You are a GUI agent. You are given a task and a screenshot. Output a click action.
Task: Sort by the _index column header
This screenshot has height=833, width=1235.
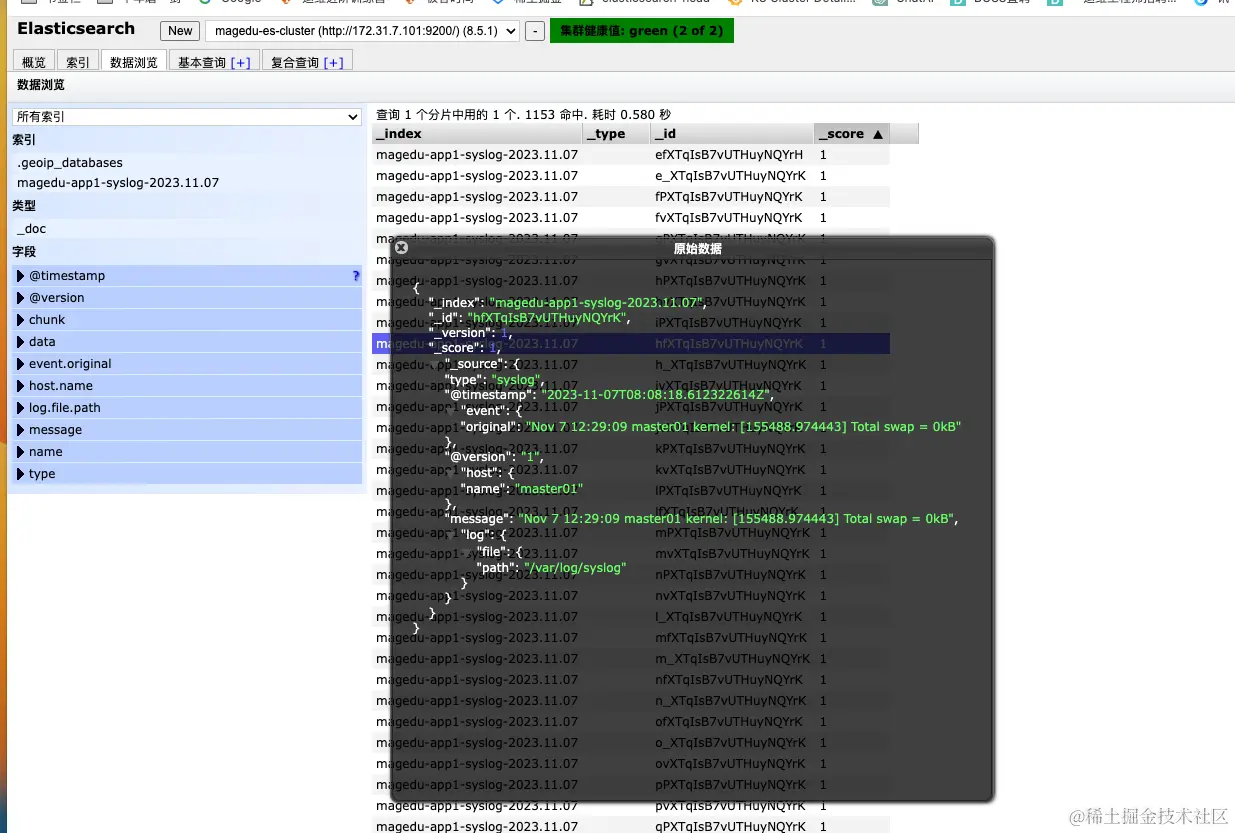pyautogui.click(x=477, y=134)
